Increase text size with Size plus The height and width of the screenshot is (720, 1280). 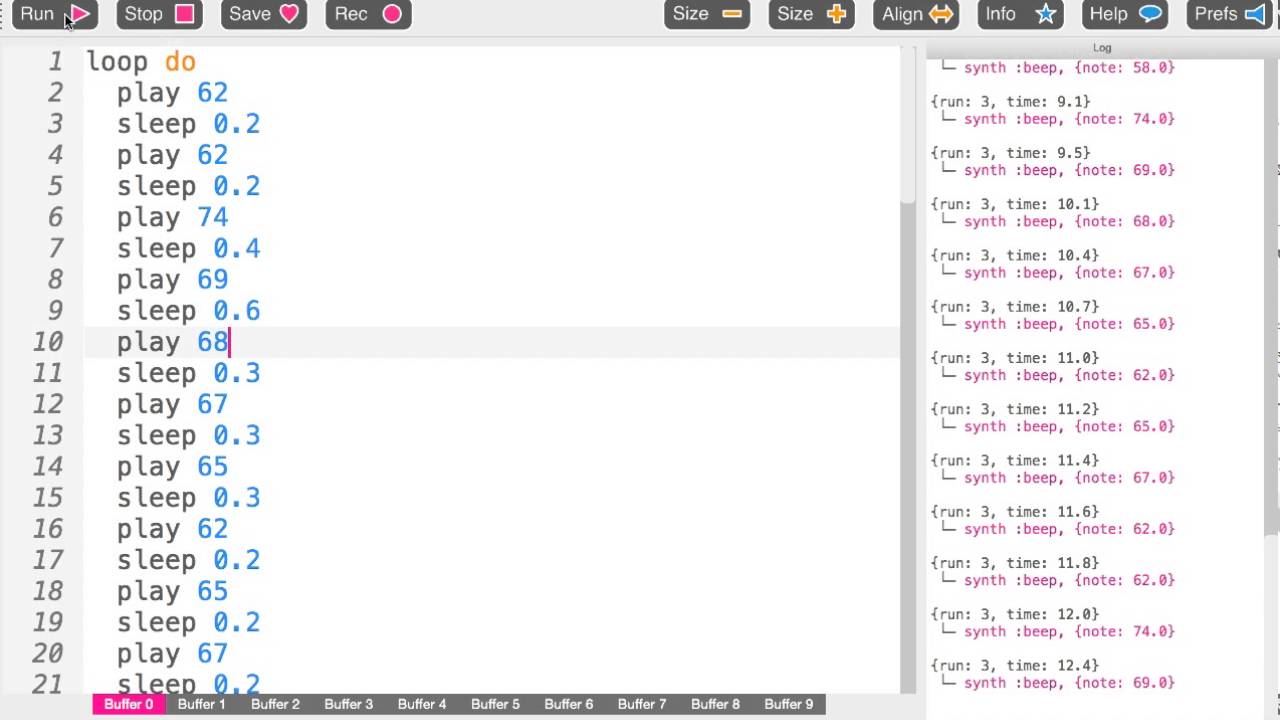[x=811, y=14]
